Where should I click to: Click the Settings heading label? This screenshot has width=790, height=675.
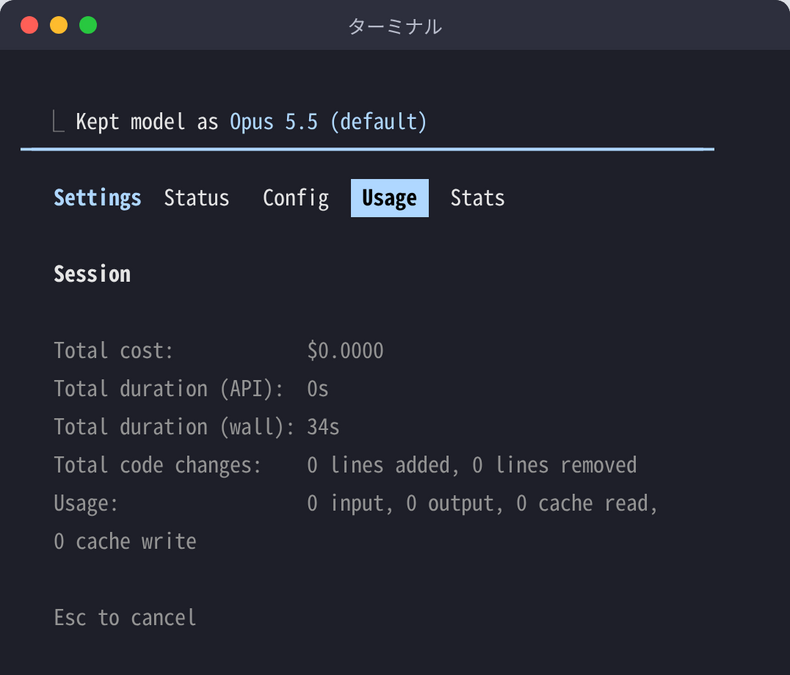point(98,198)
